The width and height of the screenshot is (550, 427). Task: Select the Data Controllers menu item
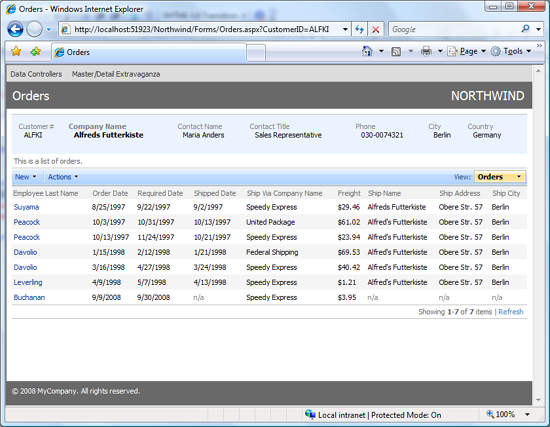coord(36,74)
